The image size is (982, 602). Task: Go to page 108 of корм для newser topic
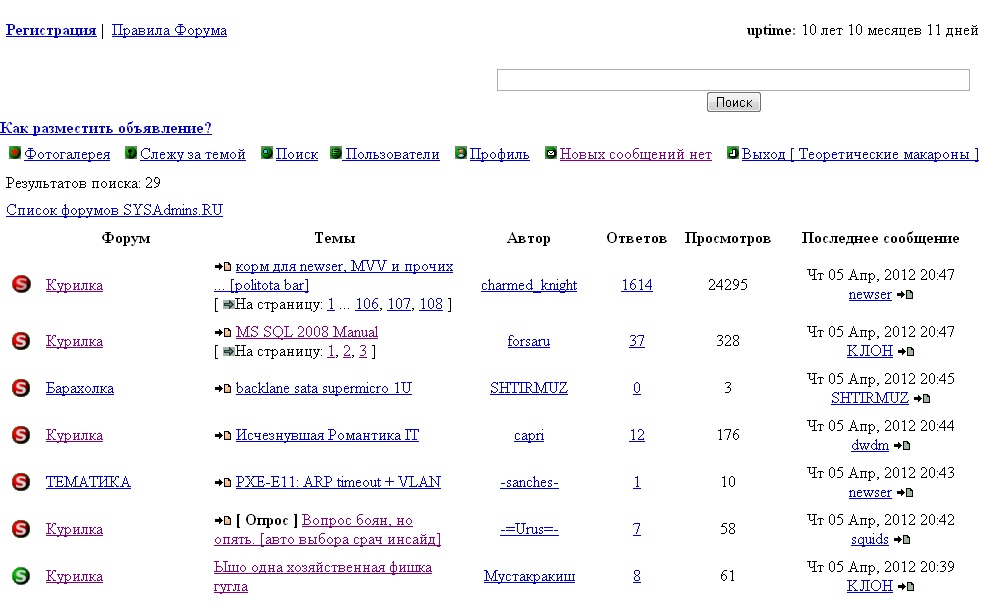[431, 304]
